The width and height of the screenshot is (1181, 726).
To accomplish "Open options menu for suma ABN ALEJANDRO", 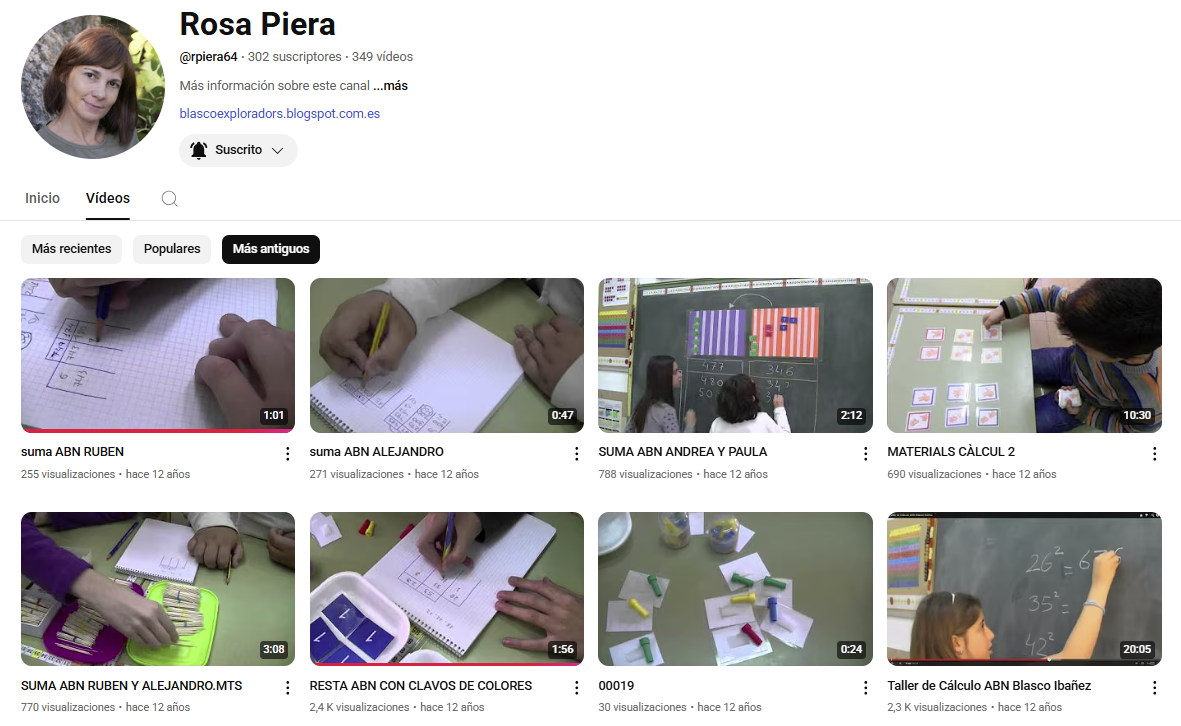I will point(576,453).
